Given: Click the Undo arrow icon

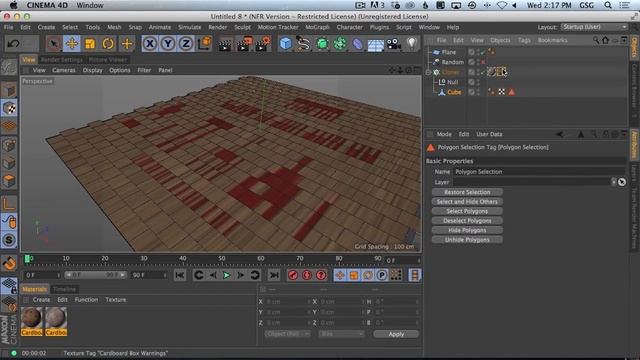Looking at the screenshot, I should click(13, 44).
